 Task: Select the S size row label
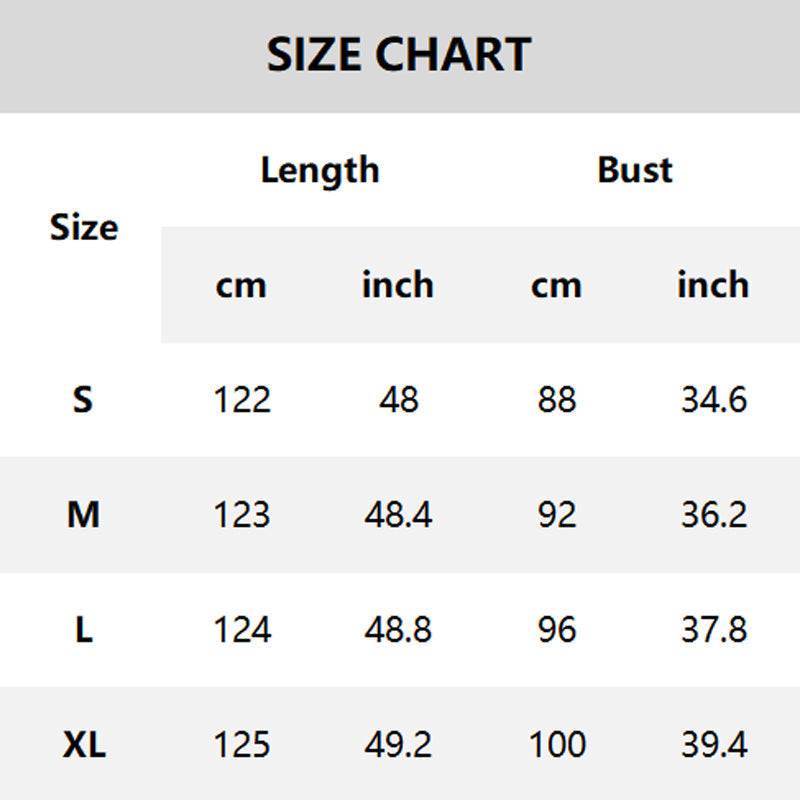tap(83, 400)
